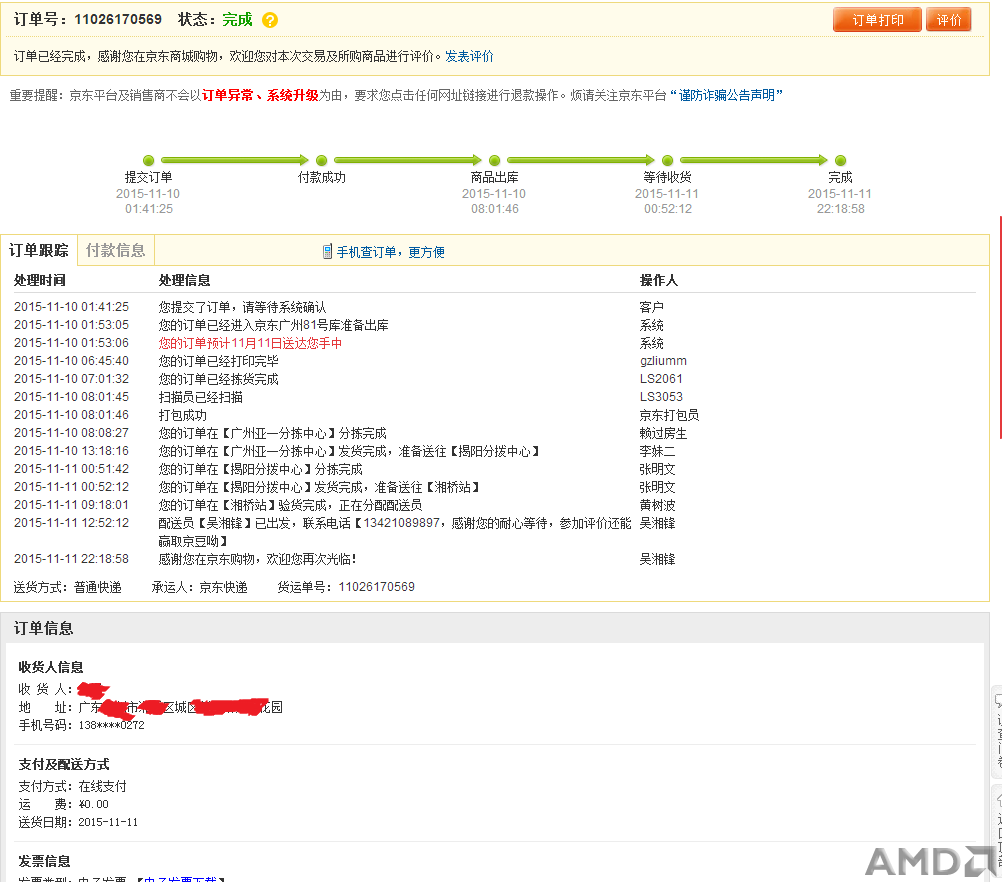Click the 订单打印 button
Viewport: 1002px width, 882px height.
point(877,20)
